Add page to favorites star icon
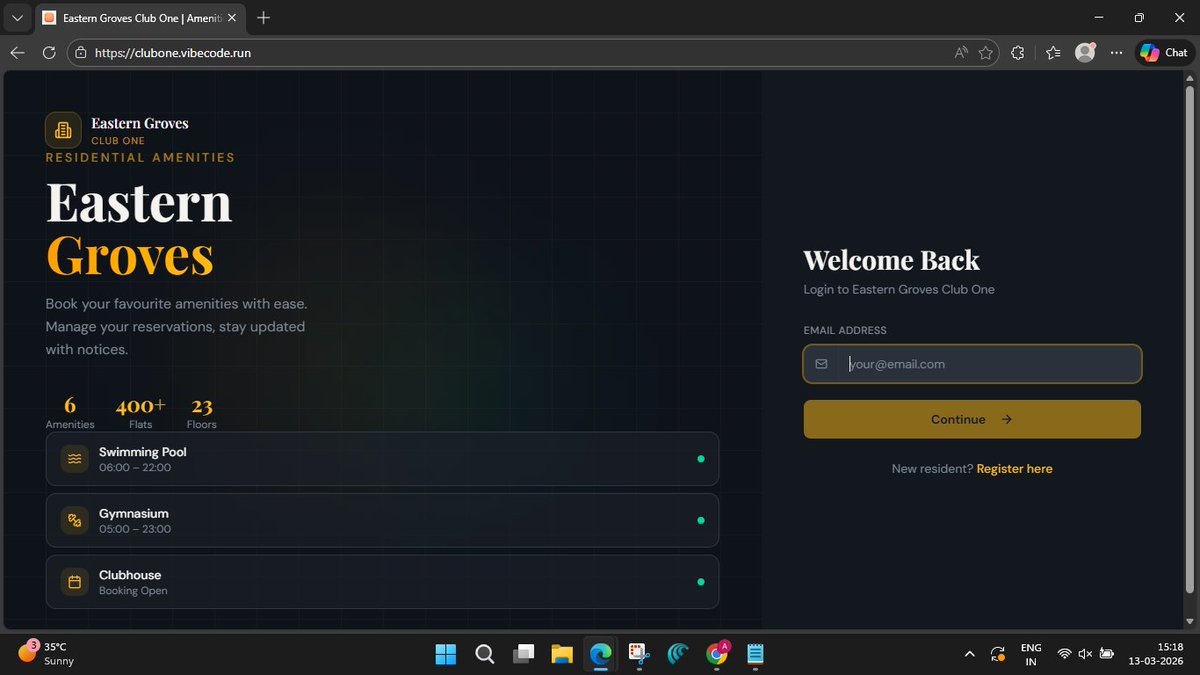The width and height of the screenshot is (1200, 675). point(986,53)
